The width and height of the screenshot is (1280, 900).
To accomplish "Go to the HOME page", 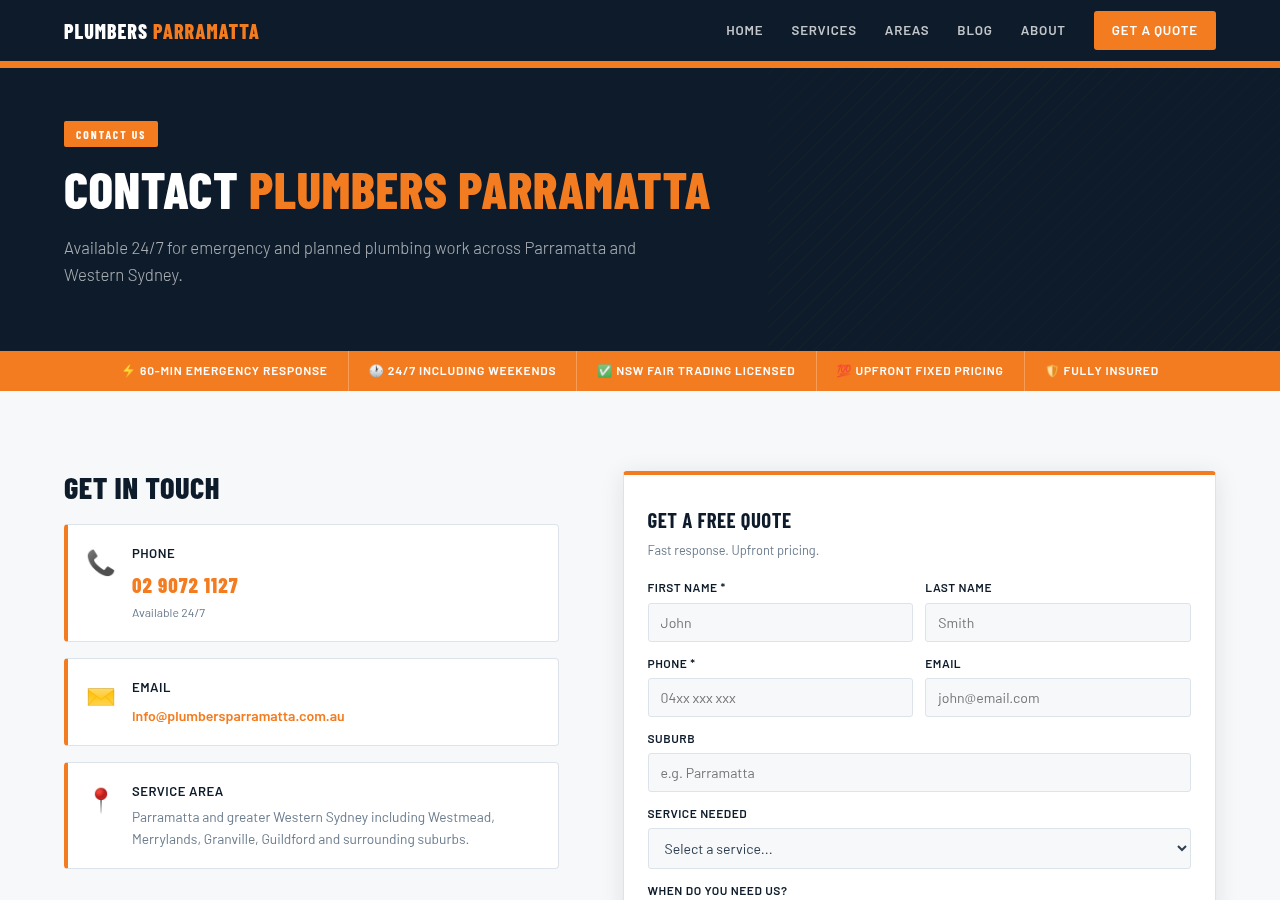I will pos(744,28).
